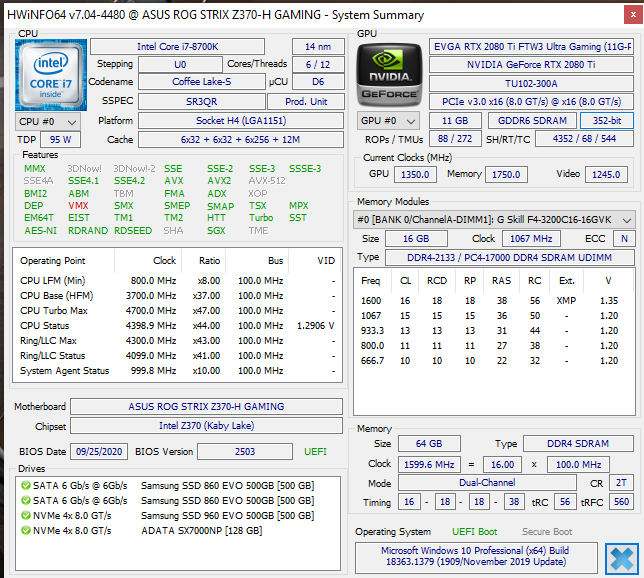Click the ROPs / TMUs 88 / 272 field

(x=455, y=139)
